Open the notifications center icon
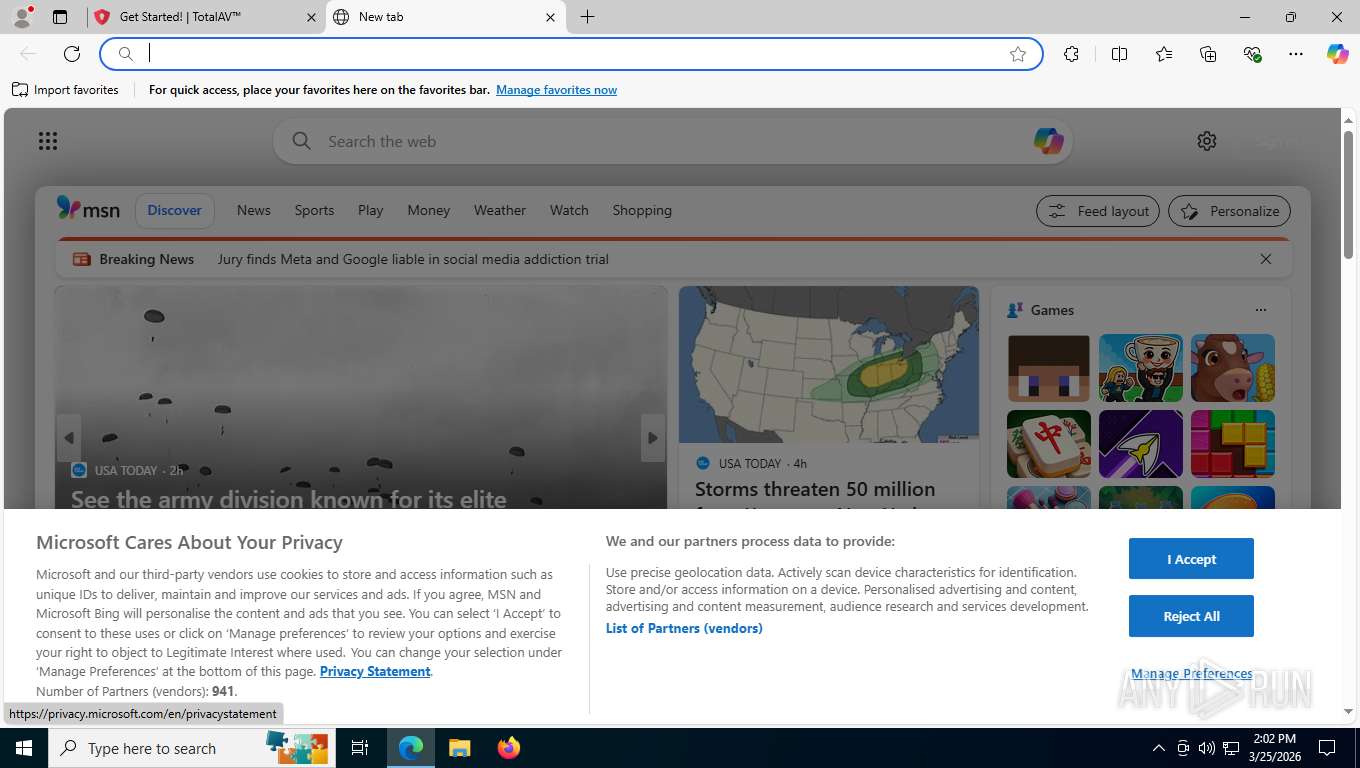 (x=1327, y=748)
